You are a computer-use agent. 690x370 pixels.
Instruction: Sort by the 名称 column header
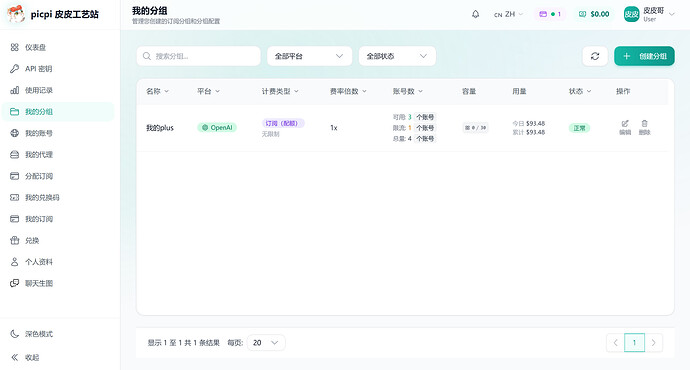[x=157, y=91]
